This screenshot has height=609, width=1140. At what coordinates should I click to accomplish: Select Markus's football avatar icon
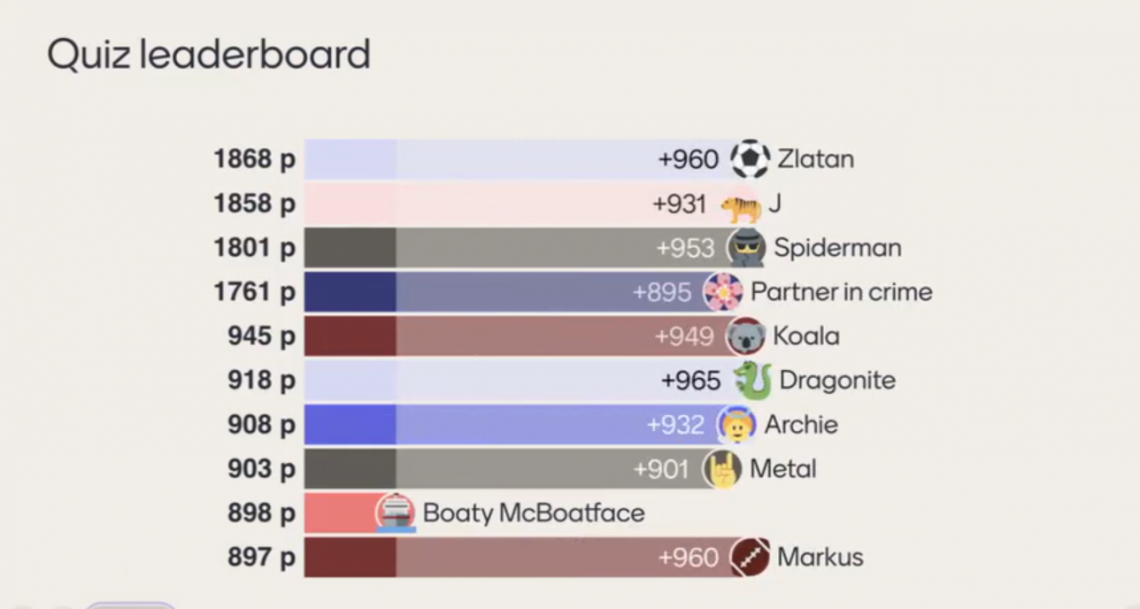[750, 557]
